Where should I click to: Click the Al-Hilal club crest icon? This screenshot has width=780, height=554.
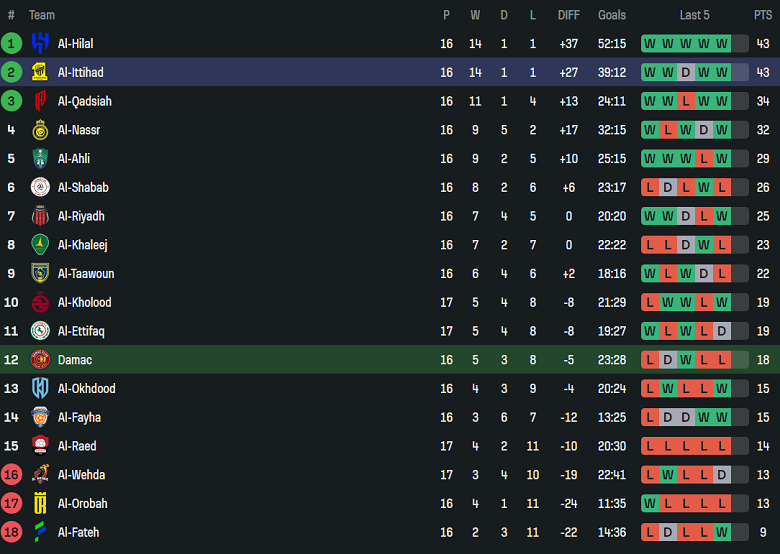pos(40,43)
